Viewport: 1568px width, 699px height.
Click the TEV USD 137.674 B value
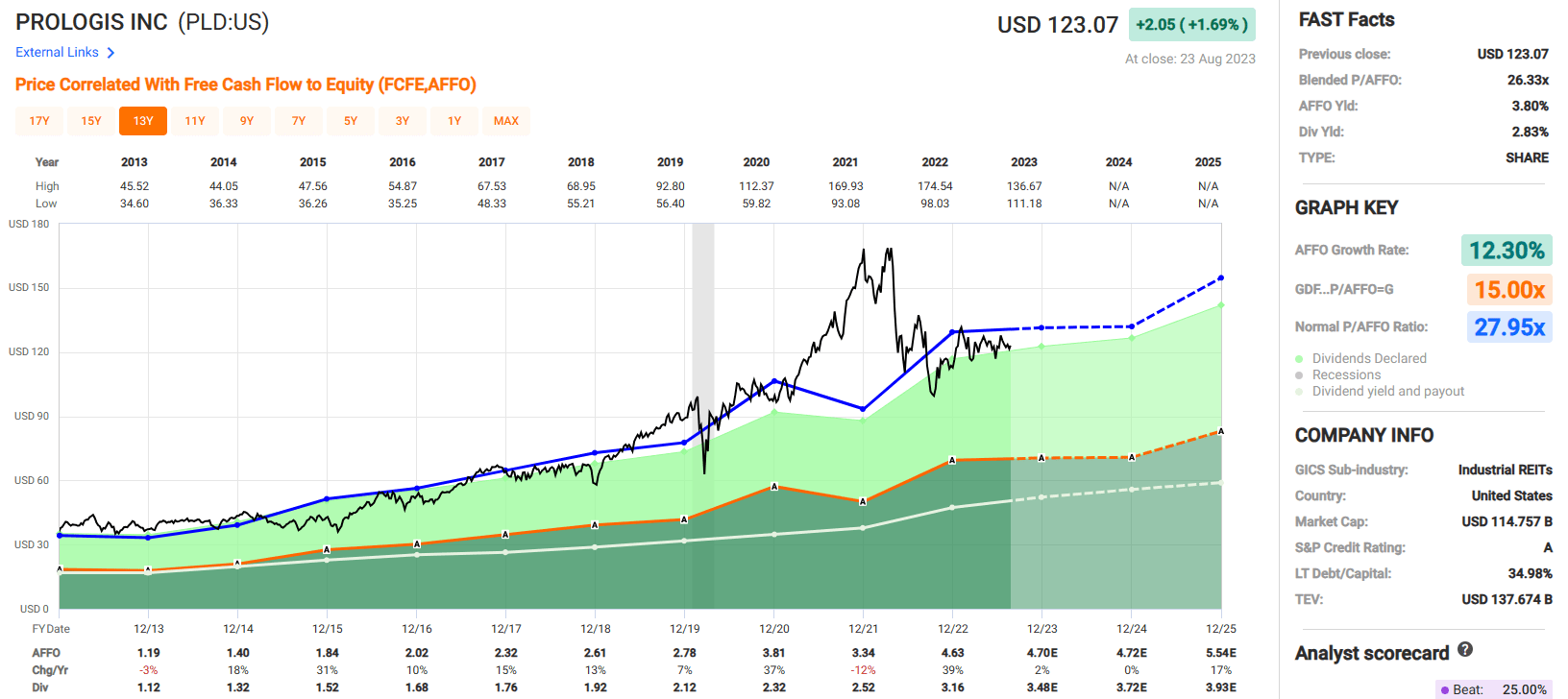pyautogui.click(x=1507, y=599)
